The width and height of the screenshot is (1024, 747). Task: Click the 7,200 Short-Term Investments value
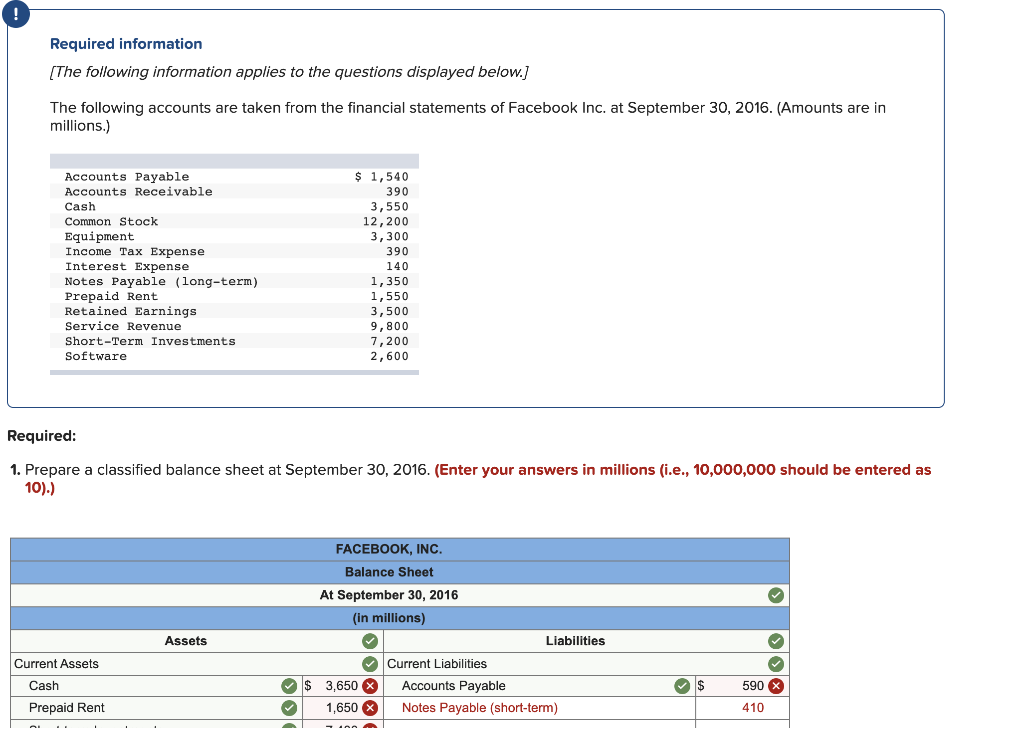(x=390, y=342)
